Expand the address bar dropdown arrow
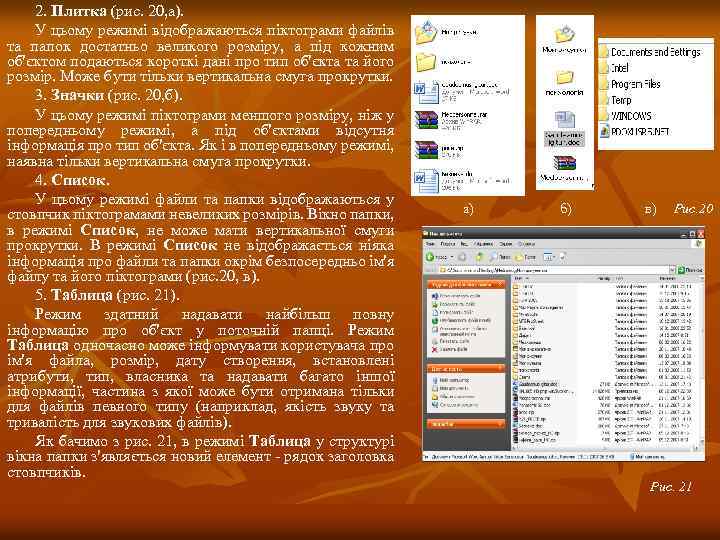Image resolution: width=720 pixels, height=540 pixels. pyautogui.click(x=672, y=270)
